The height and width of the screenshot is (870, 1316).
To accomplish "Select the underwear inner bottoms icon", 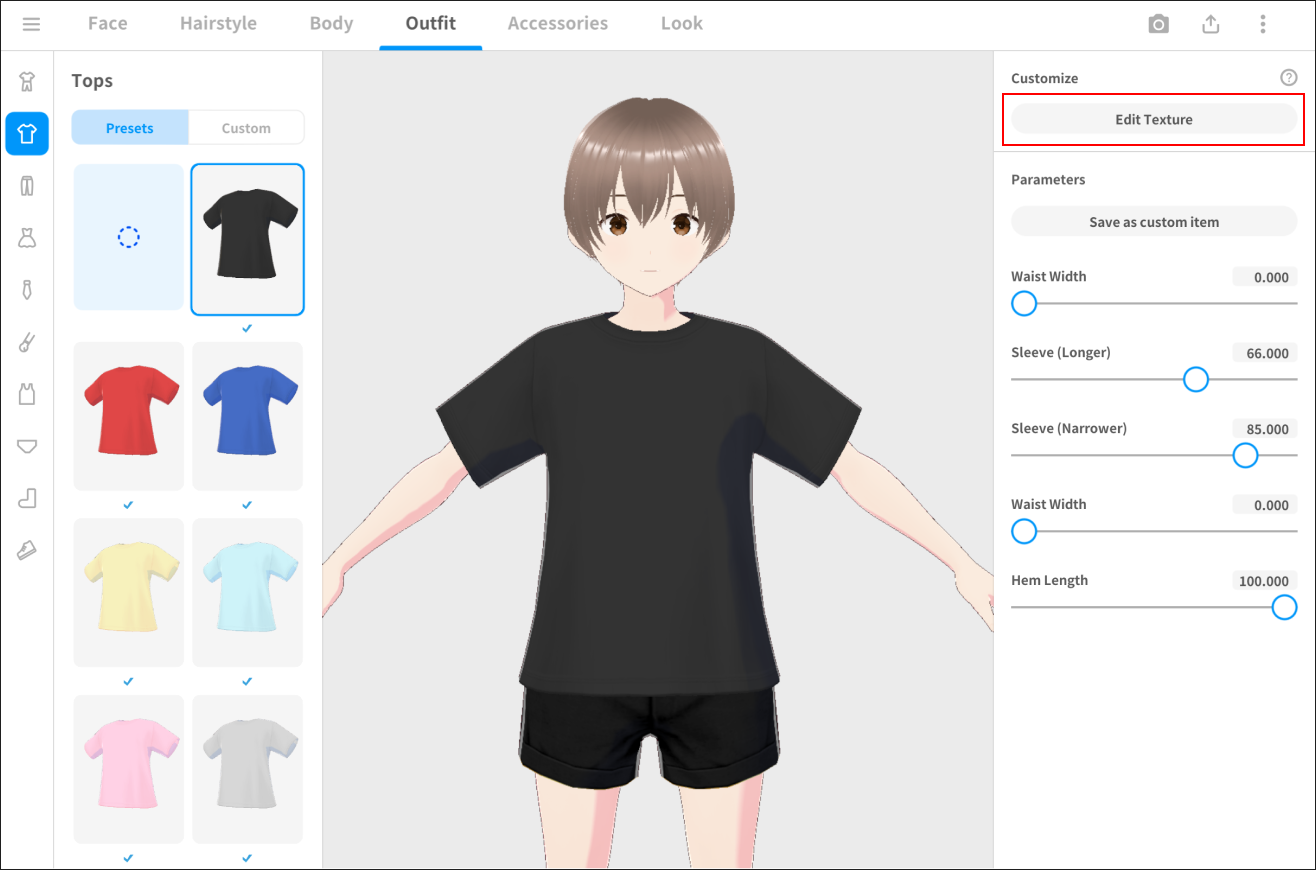I will [27, 446].
